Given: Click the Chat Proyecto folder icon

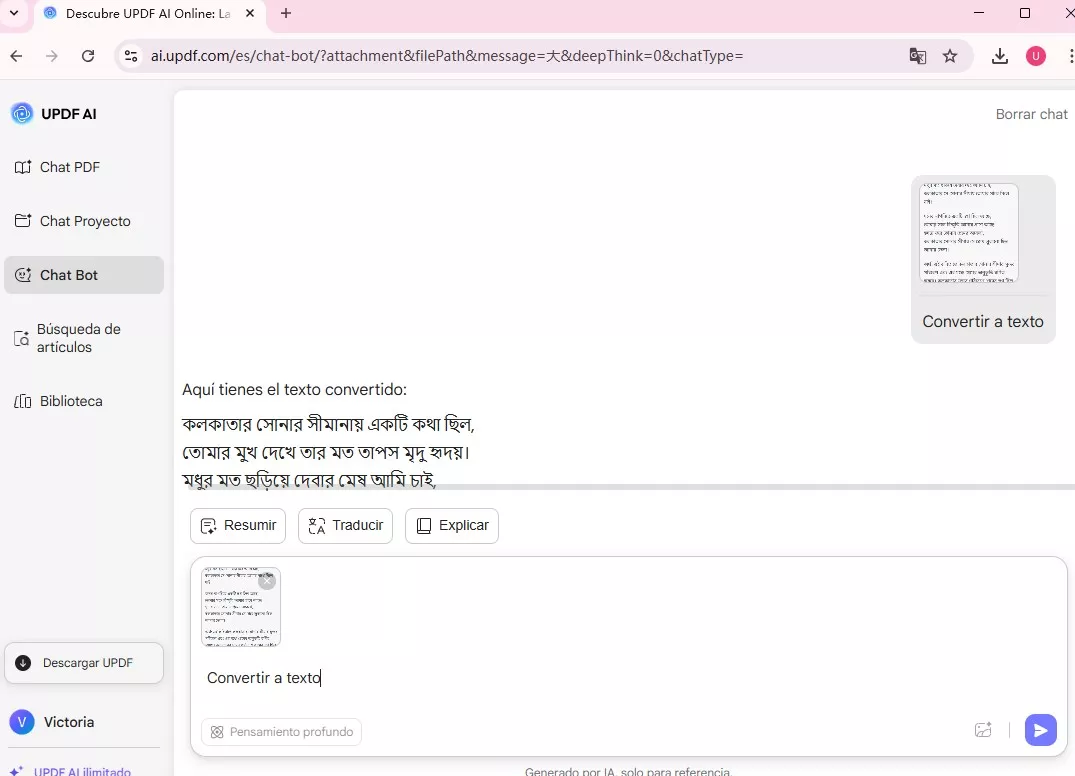Looking at the screenshot, I should click(23, 221).
